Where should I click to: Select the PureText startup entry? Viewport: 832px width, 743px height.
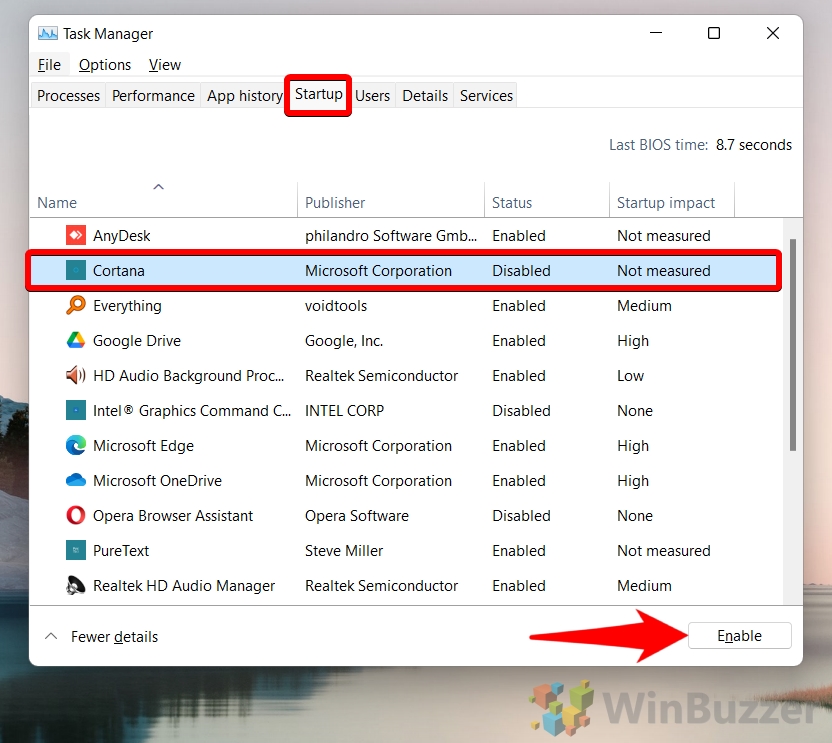pyautogui.click(x=121, y=551)
